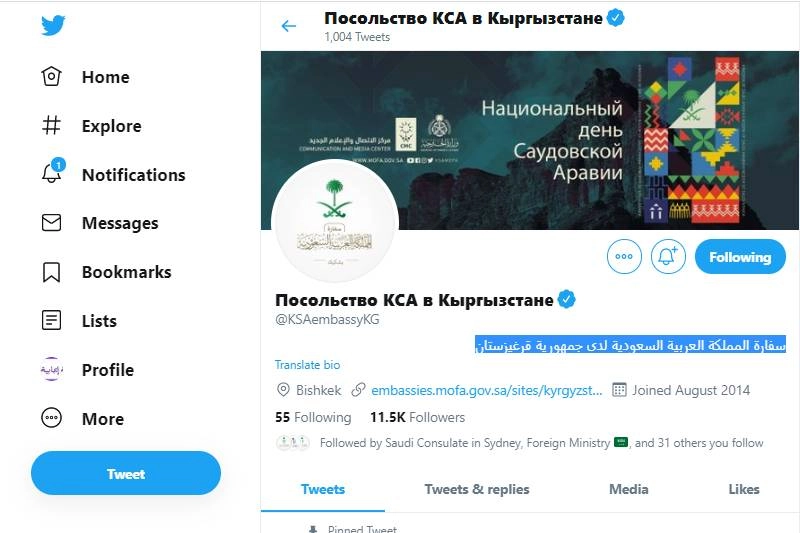Switch to the Tweets & replies tab
Screen dimensions: 800x533
[477, 489]
